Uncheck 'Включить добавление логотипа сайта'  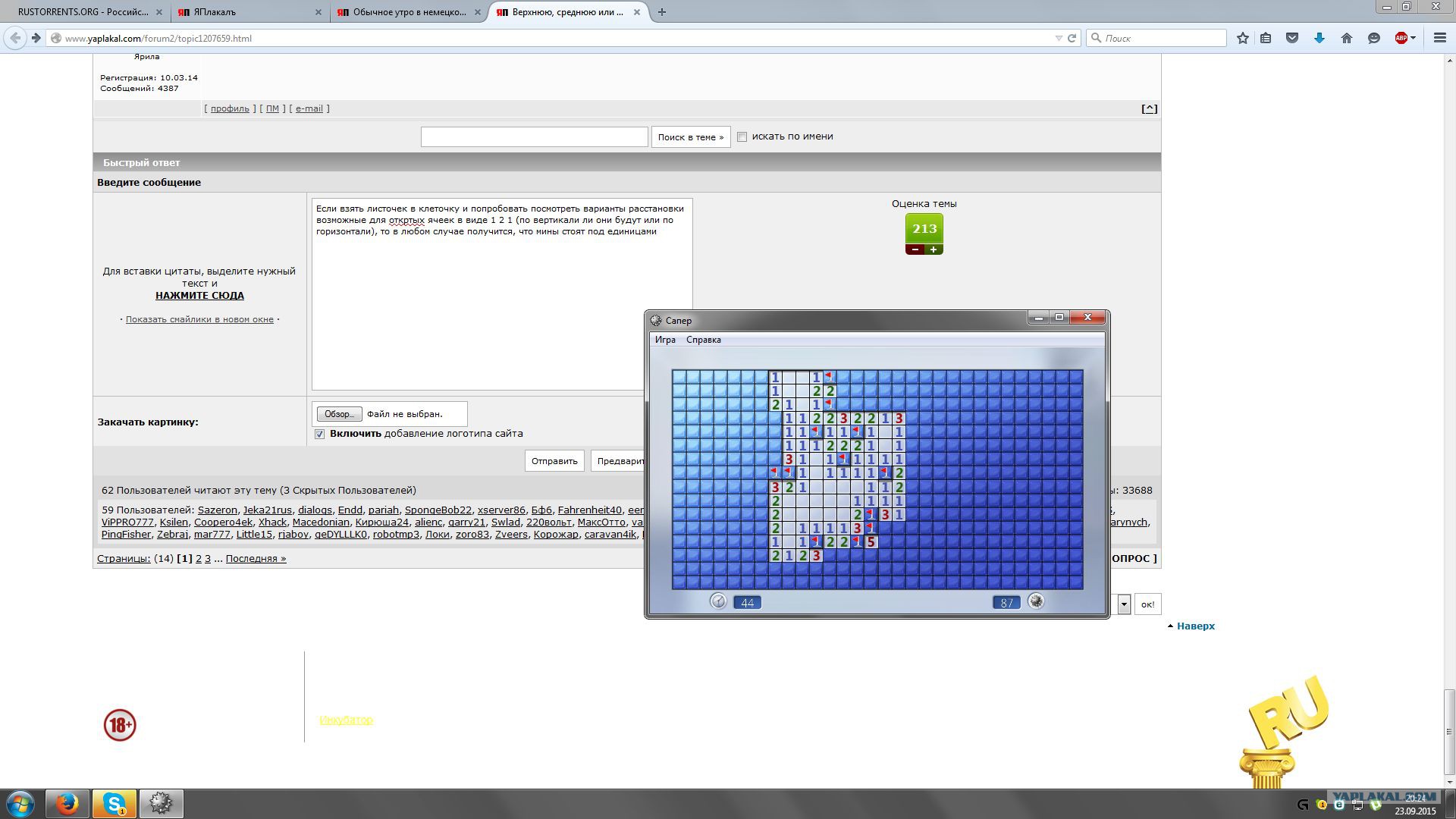pyautogui.click(x=319, y=434)
